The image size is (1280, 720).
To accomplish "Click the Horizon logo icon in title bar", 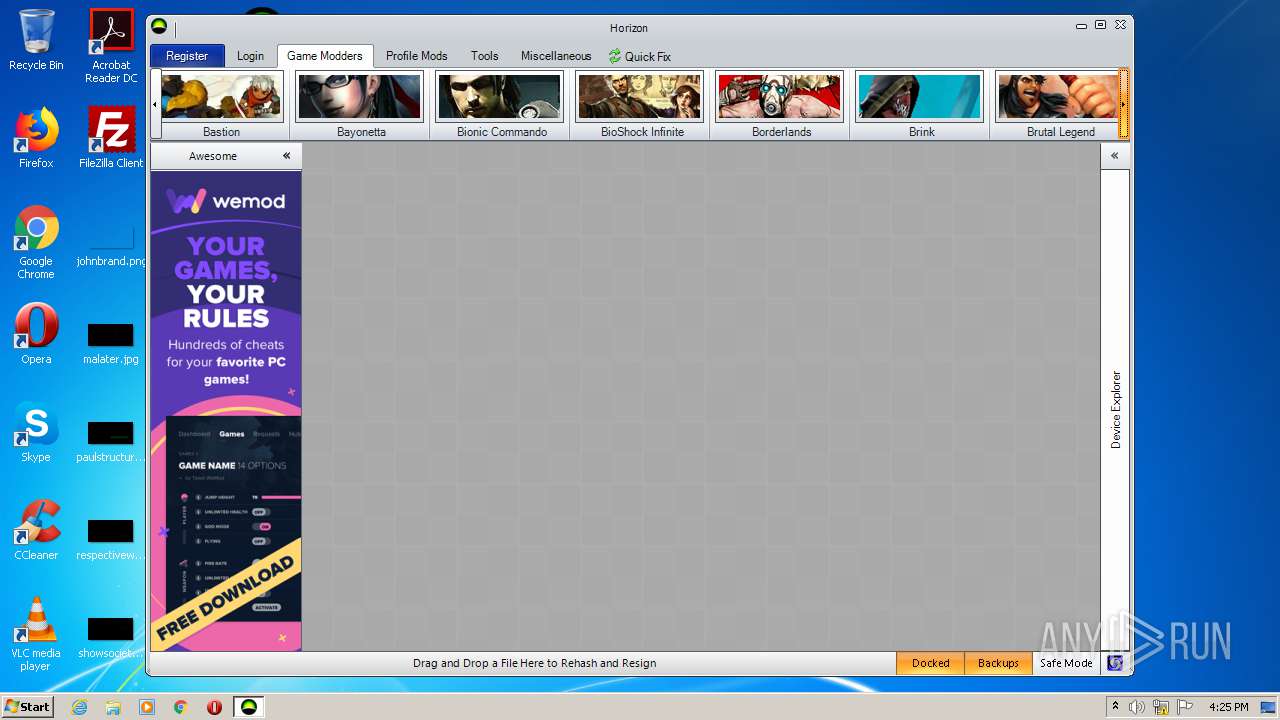I will coord(159,26).
